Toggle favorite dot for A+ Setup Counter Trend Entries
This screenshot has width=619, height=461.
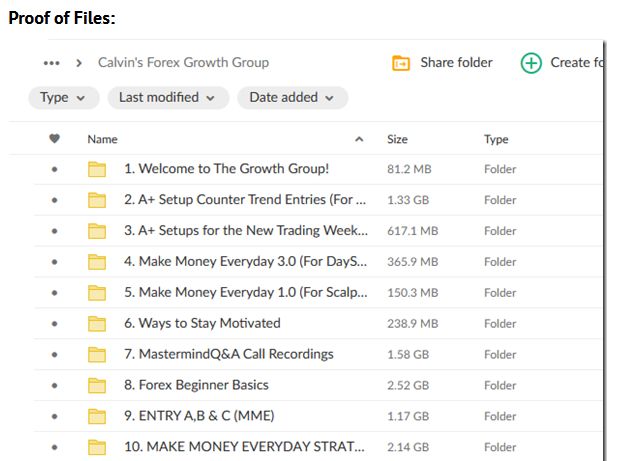pos(54,200)
